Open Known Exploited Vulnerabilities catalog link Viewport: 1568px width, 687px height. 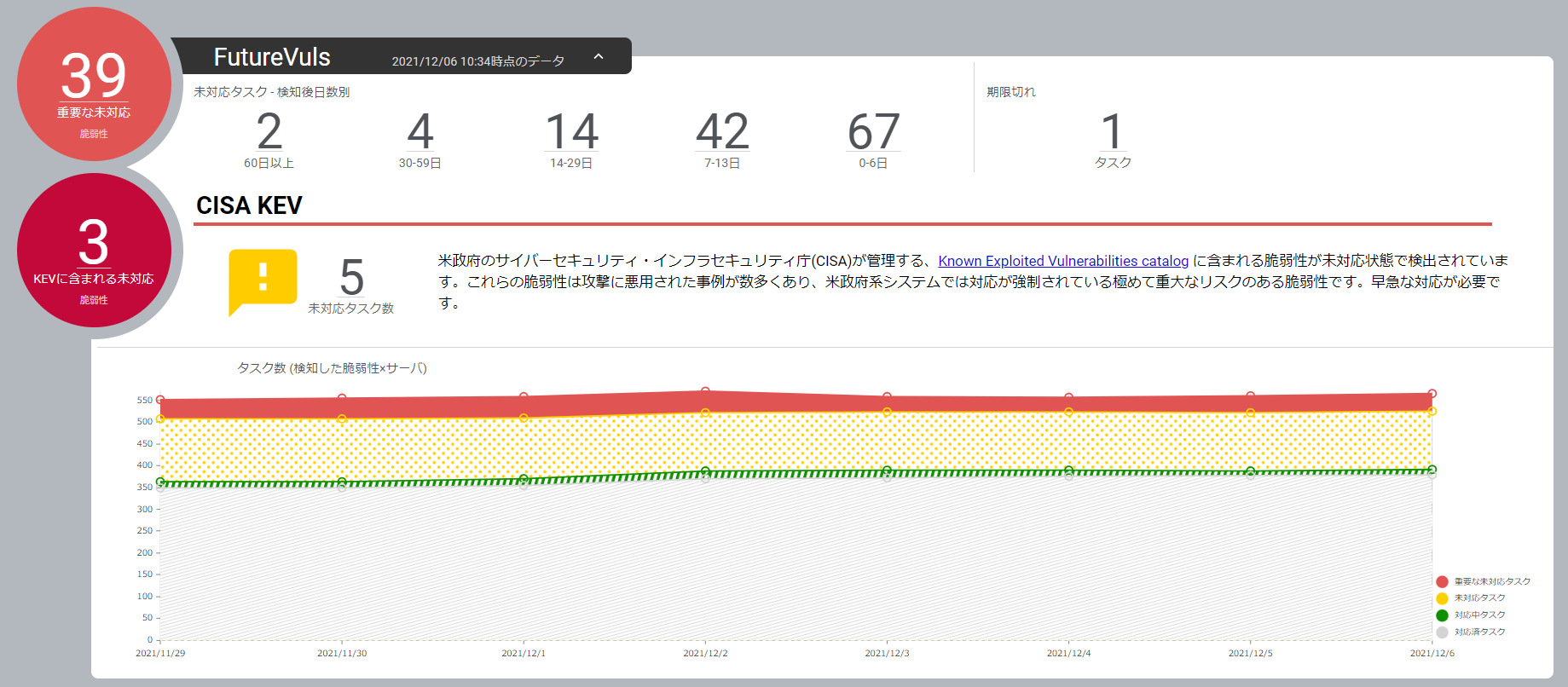[x=1063, y=261]
